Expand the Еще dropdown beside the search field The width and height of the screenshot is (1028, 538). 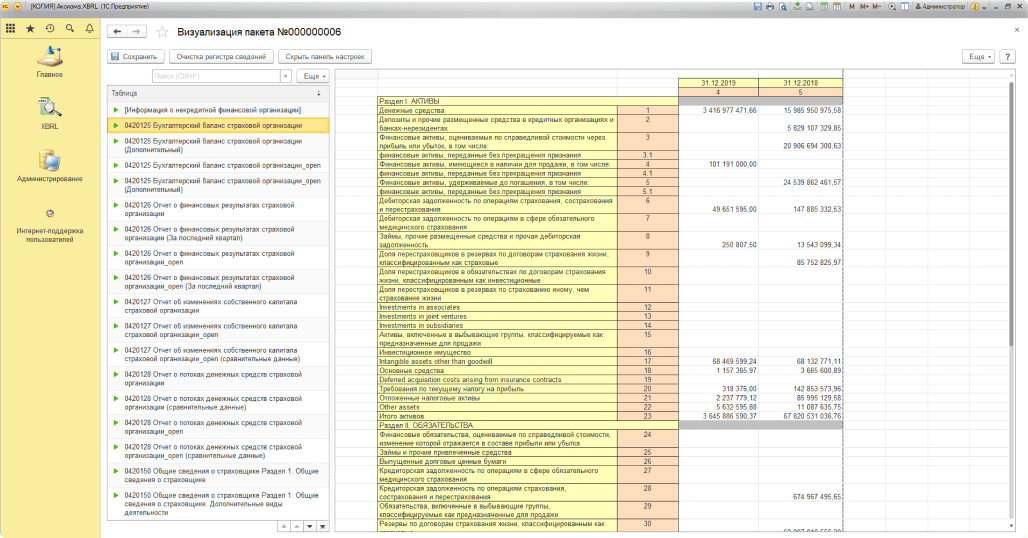click(x=313, y=76)
